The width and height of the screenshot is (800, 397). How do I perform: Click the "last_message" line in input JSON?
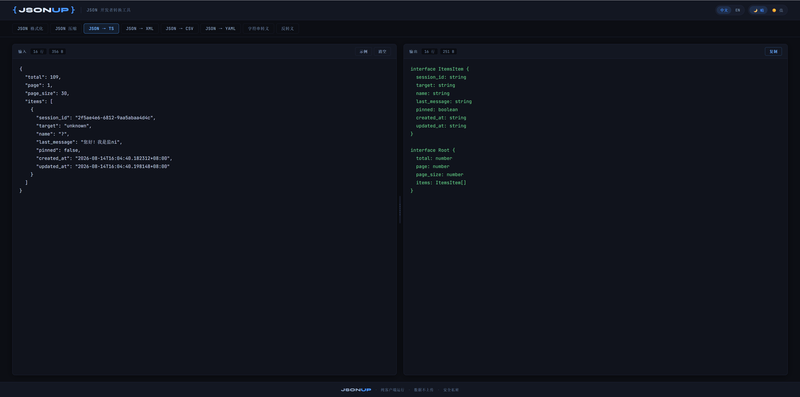(x=79, y=142)
